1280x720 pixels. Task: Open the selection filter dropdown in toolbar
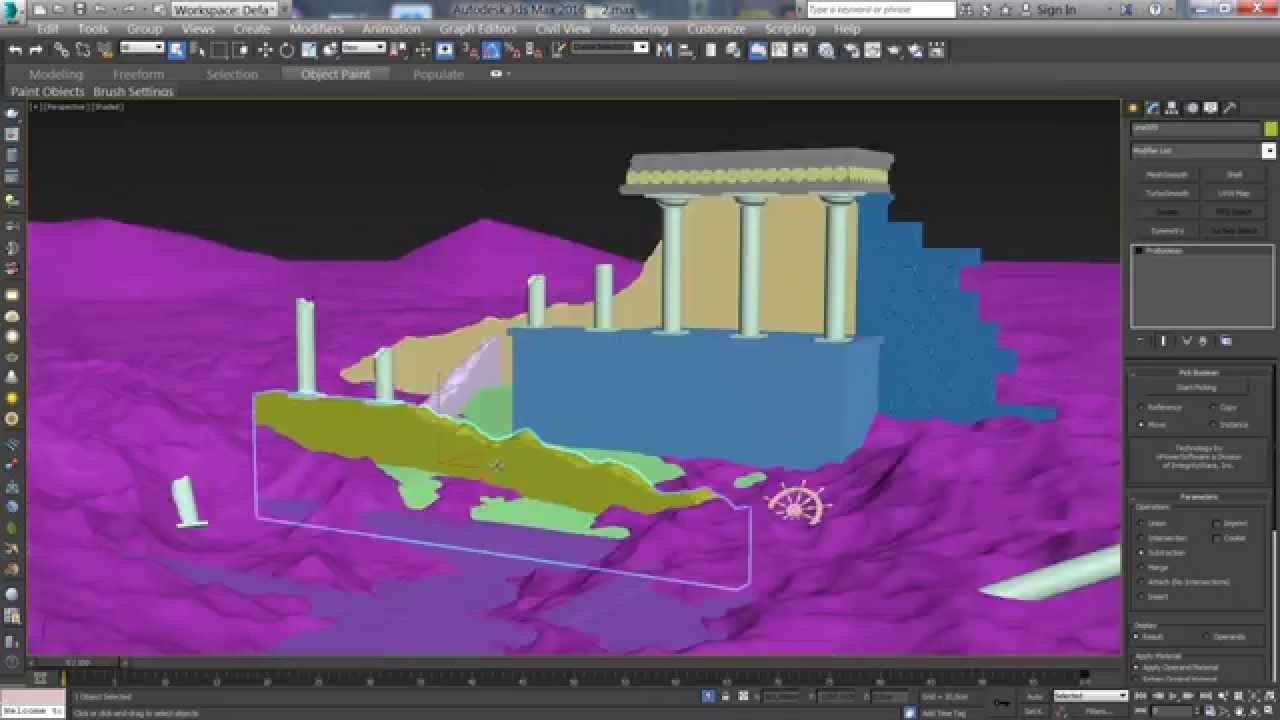tap(141, 48)
